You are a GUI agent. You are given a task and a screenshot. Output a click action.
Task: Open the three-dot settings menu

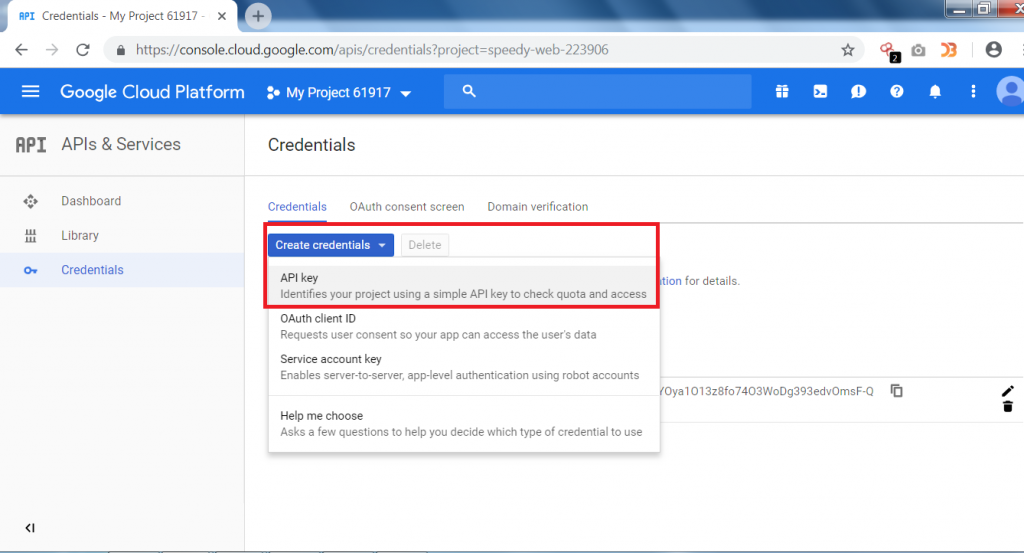click(973, 92)
